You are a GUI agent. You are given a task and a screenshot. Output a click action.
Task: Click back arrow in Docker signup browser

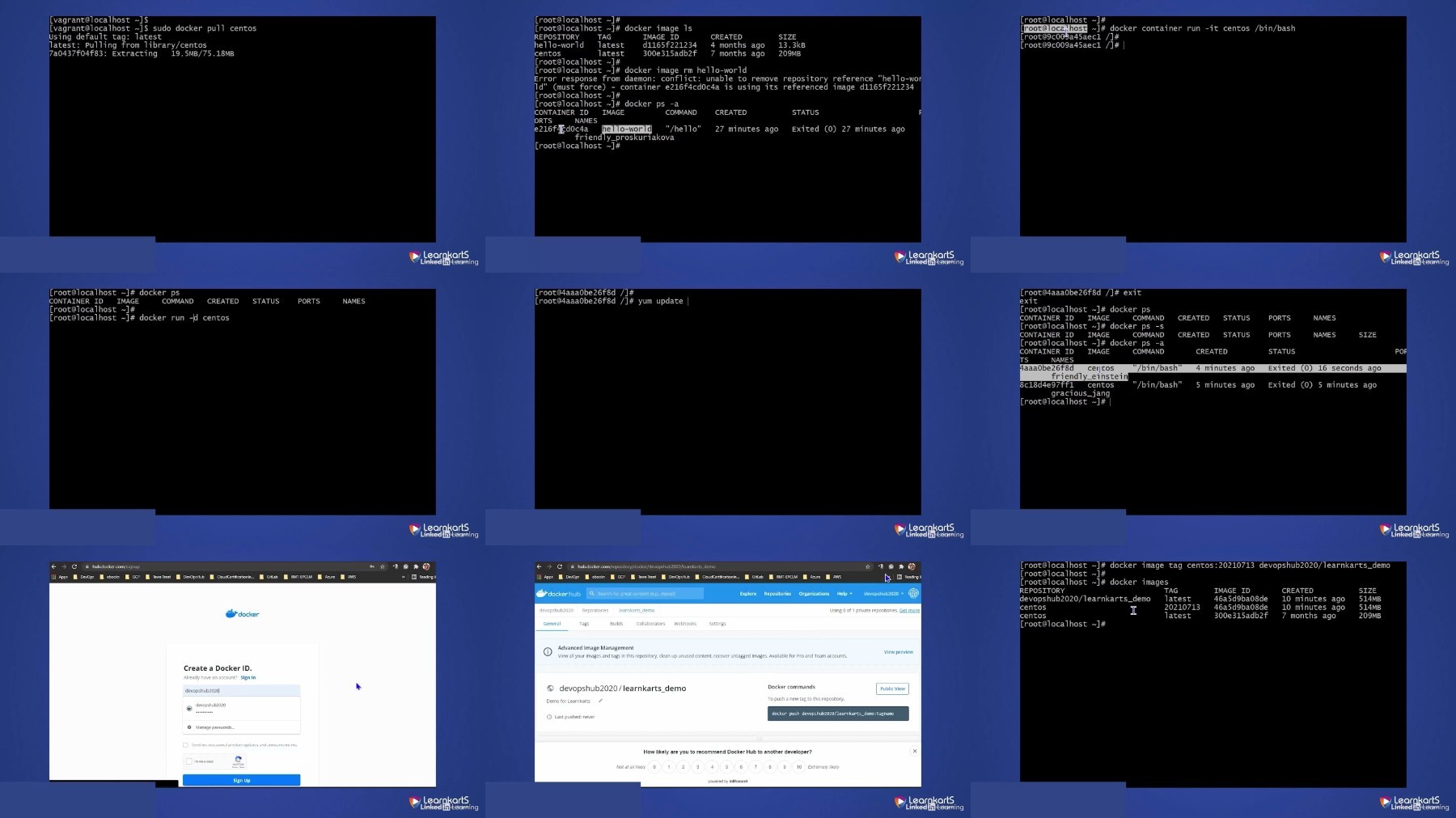[x=53, y=566]
